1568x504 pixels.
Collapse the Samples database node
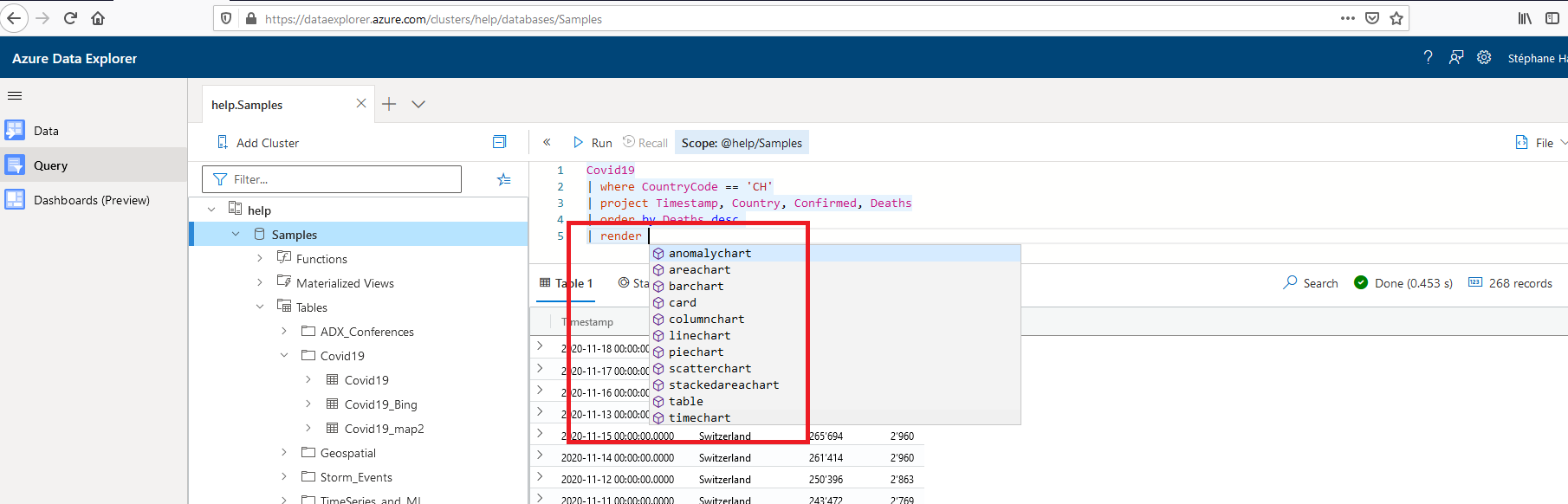236,234
